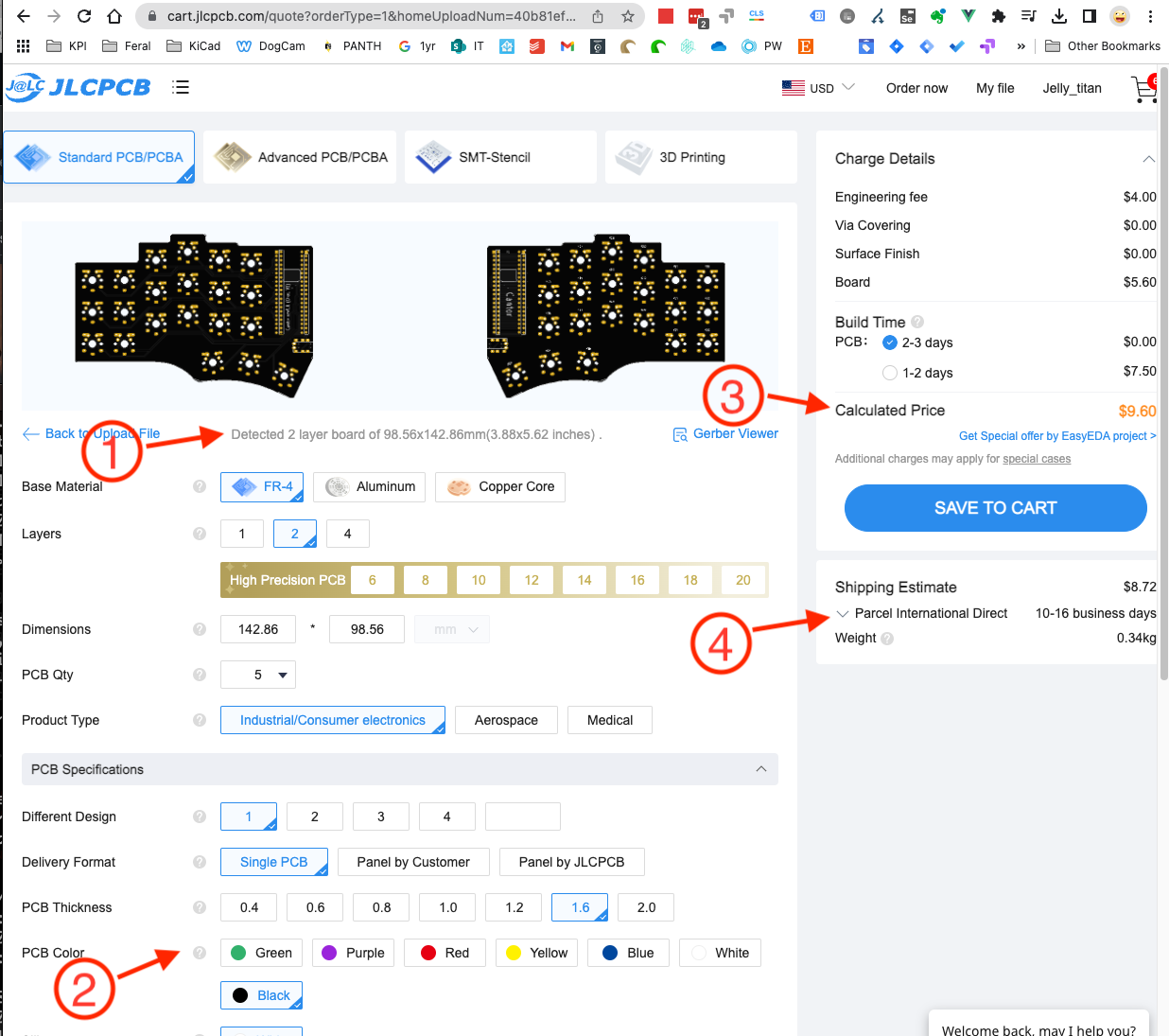Viewport: 1169px width, 1036px height.
Task: Pick Green PCB color
Action: (x=262, y=953)
